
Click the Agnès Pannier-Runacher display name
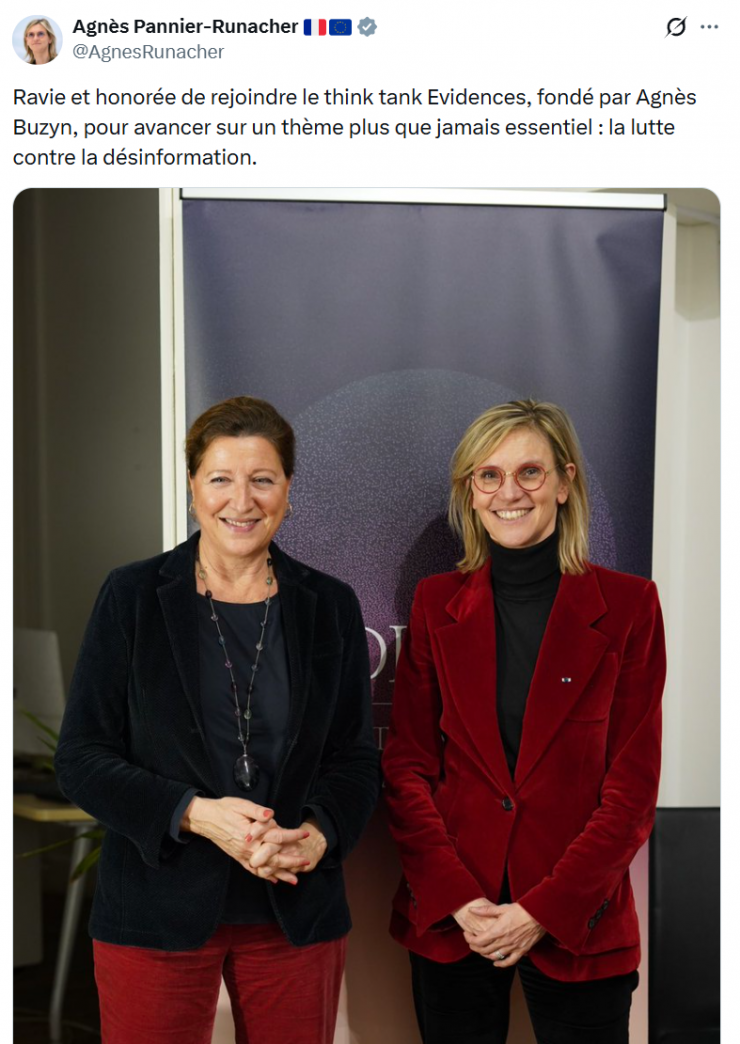185,27
